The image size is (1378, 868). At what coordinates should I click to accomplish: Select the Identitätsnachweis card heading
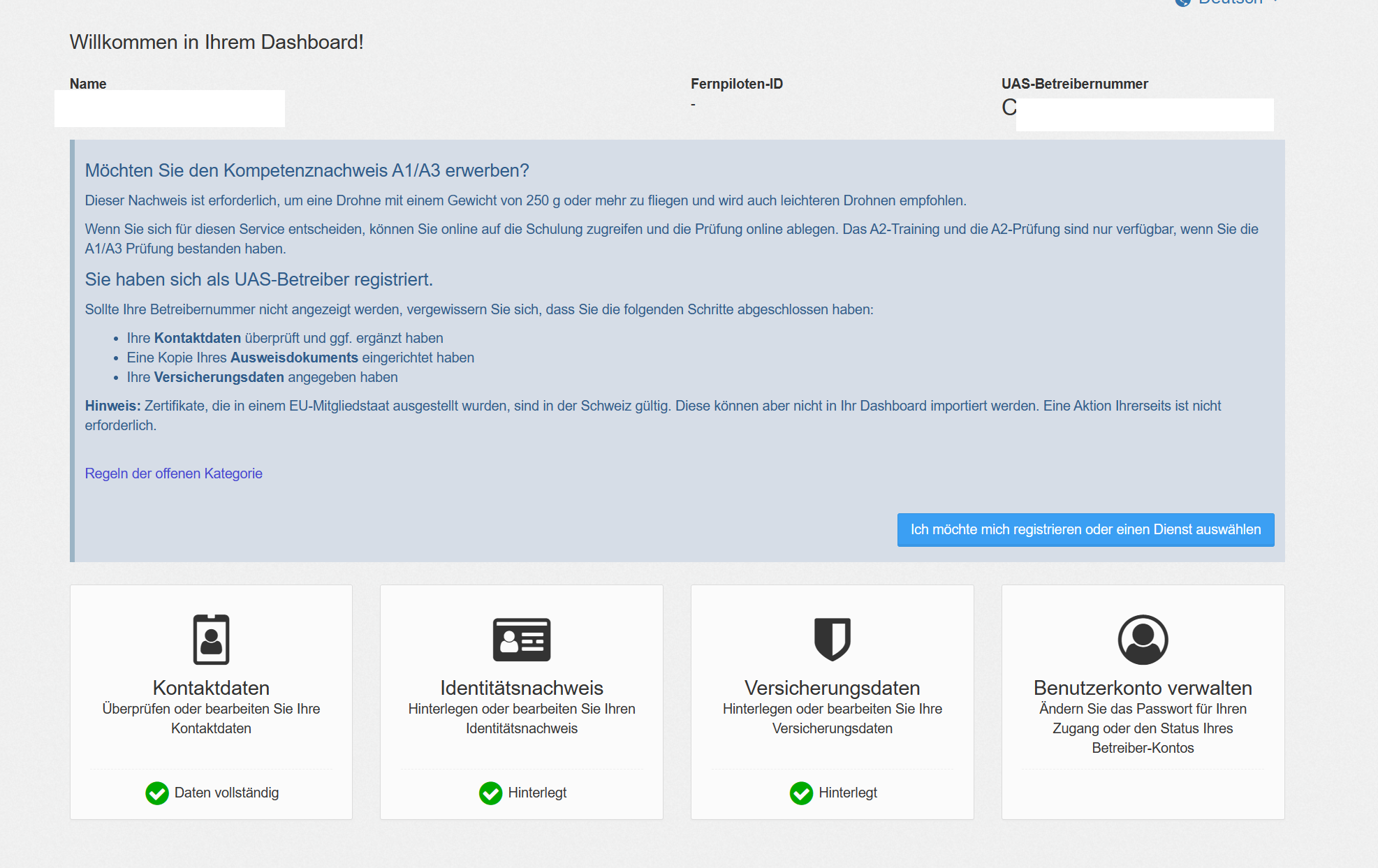(521, 688)
